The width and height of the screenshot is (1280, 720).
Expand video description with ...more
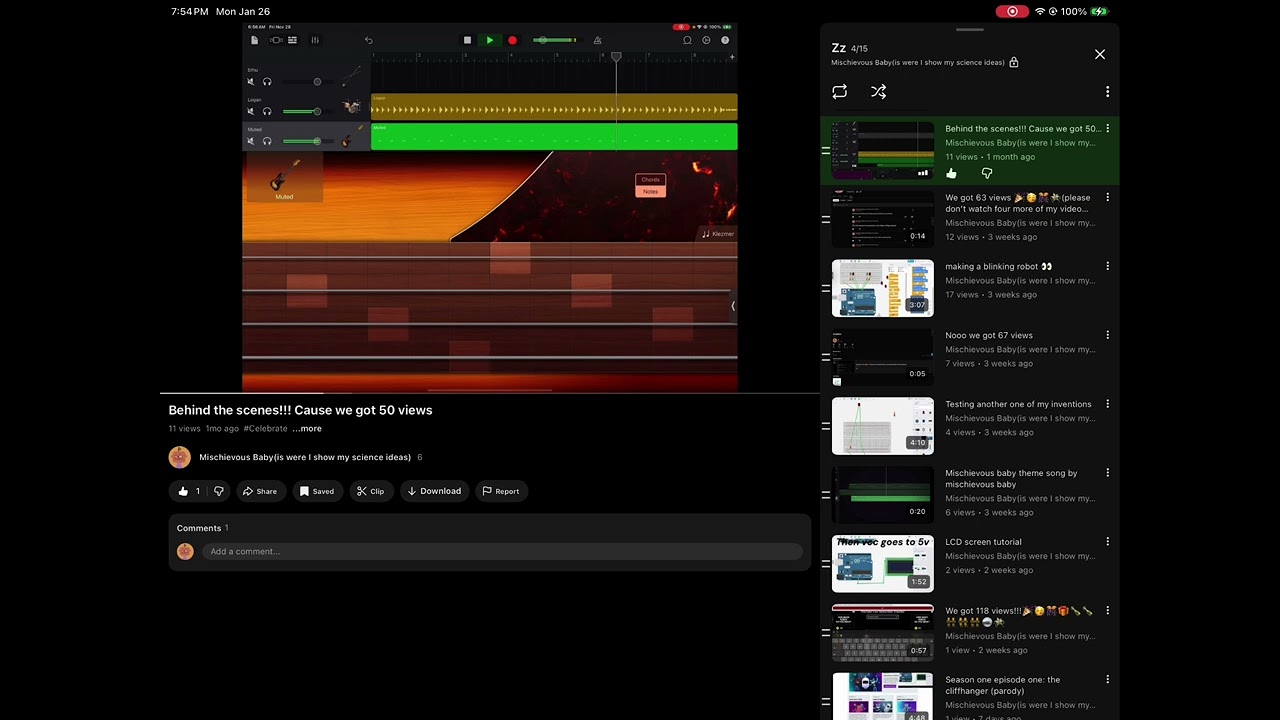click(307, 428)
